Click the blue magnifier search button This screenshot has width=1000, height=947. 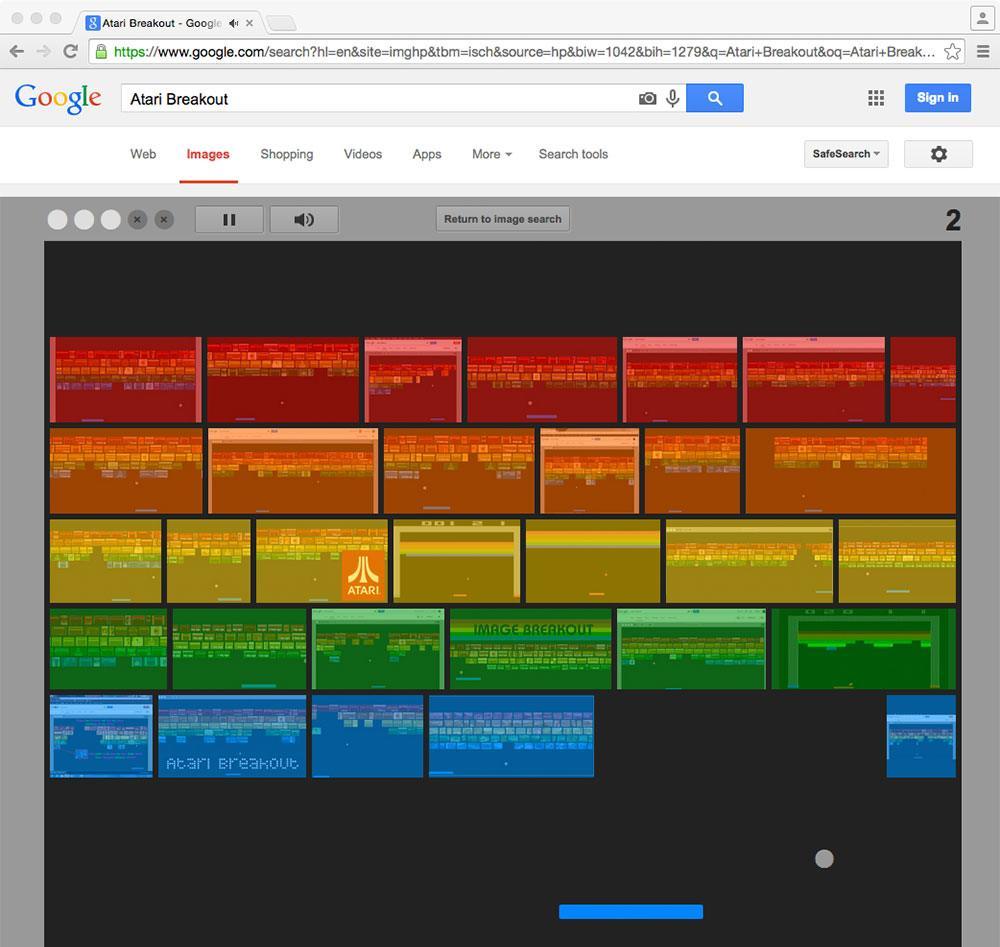715,98
